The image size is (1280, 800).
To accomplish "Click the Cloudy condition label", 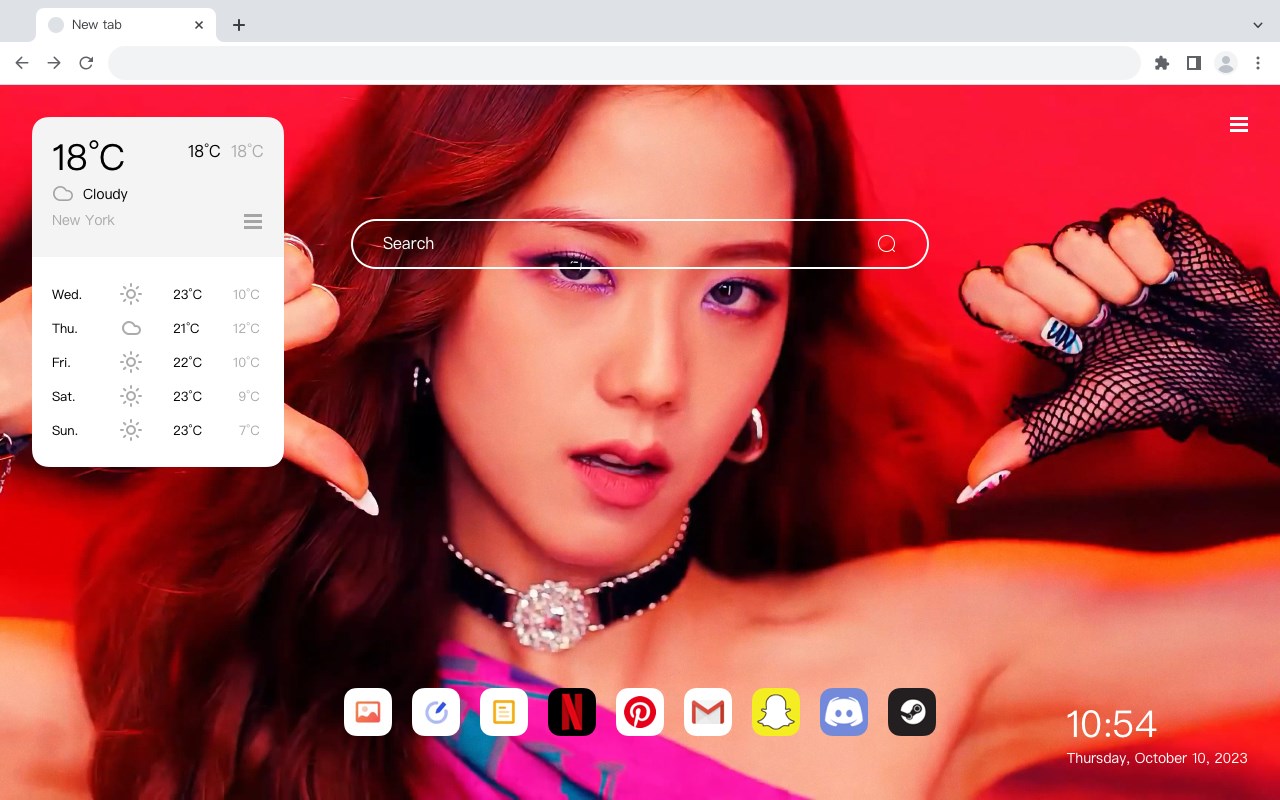I will click(105, 194).
